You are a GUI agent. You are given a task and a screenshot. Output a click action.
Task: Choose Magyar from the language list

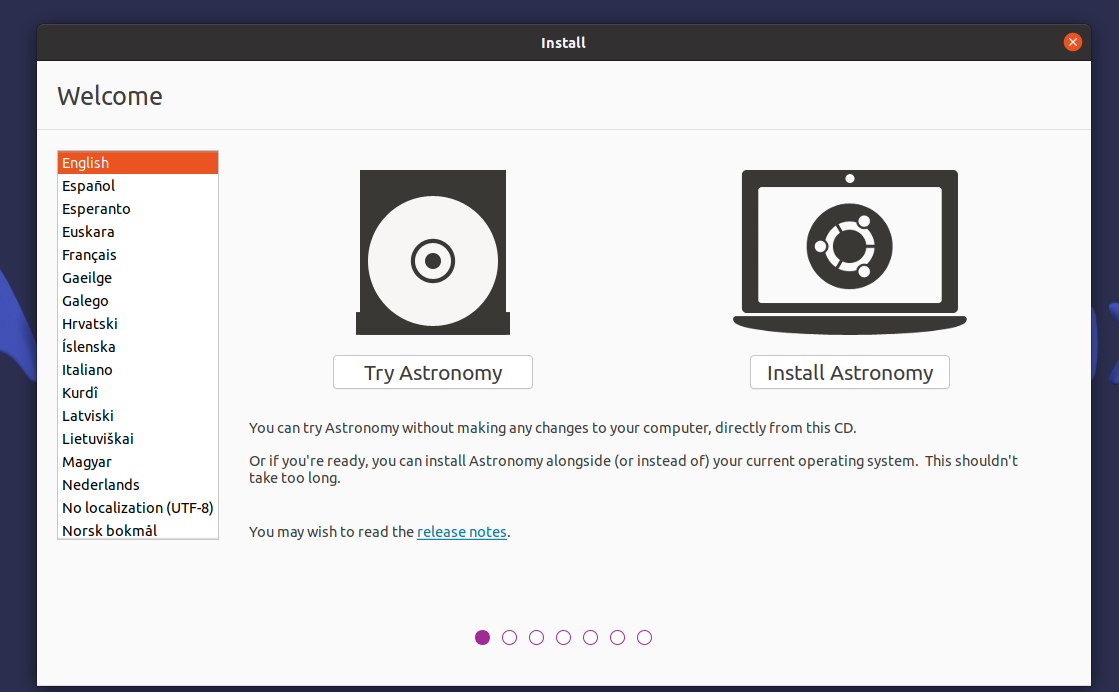pyautogui.click(x=138, y=462)
